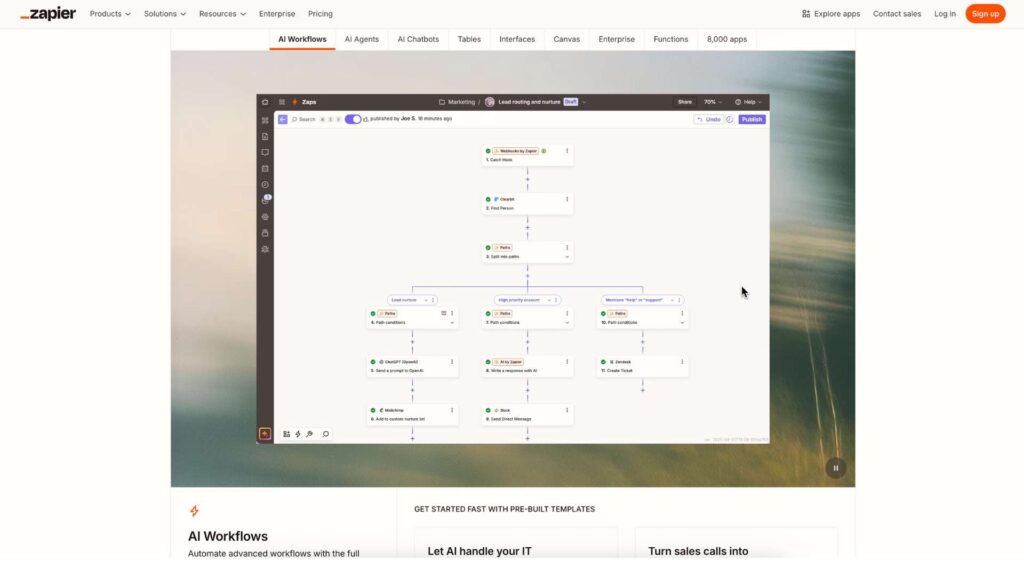The image size is (1024, 576).
Task: Click the Zapier logo in the top navigation
Action: [49, 13]
